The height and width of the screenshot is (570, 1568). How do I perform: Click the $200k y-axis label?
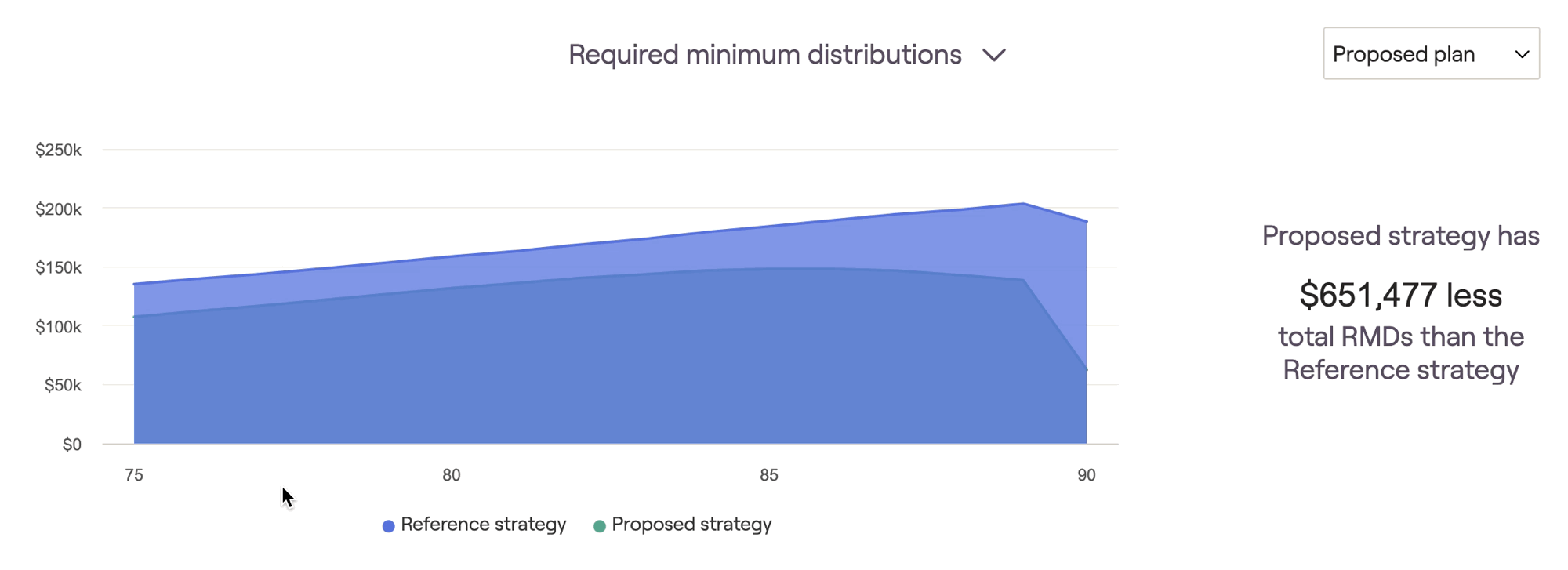coord(58,209)
